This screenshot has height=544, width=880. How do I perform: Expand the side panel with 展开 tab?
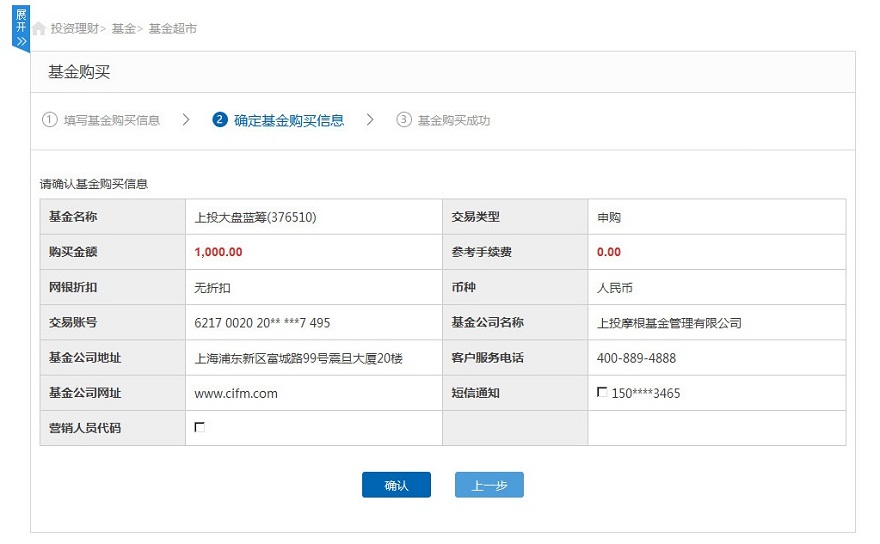(x=21, y=27)
